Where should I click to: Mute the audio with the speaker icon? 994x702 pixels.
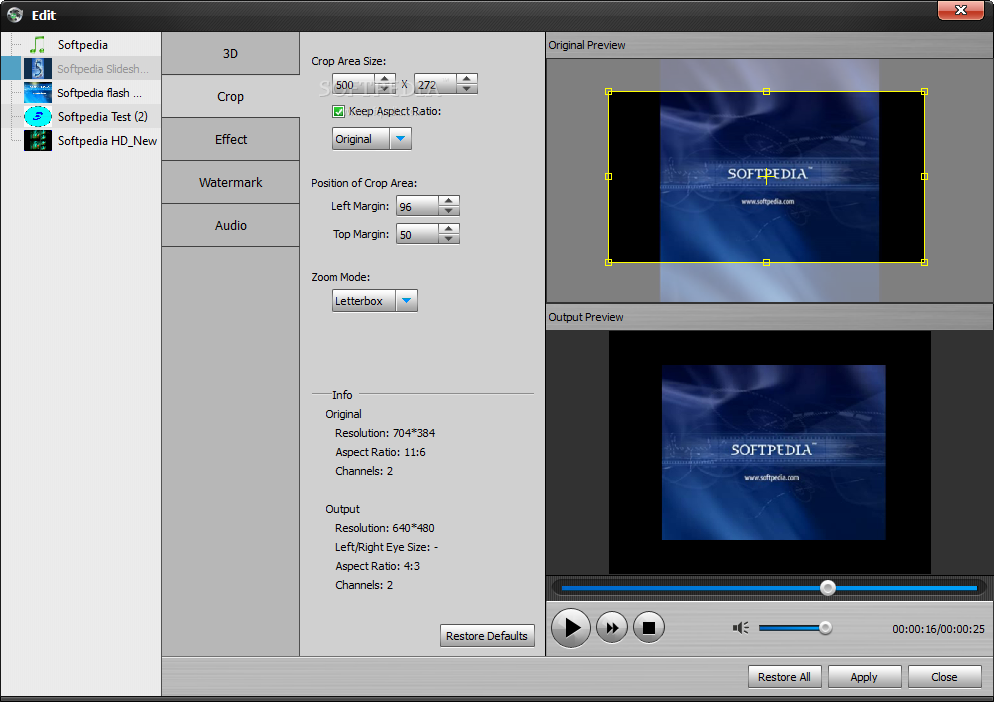point(740,628)
